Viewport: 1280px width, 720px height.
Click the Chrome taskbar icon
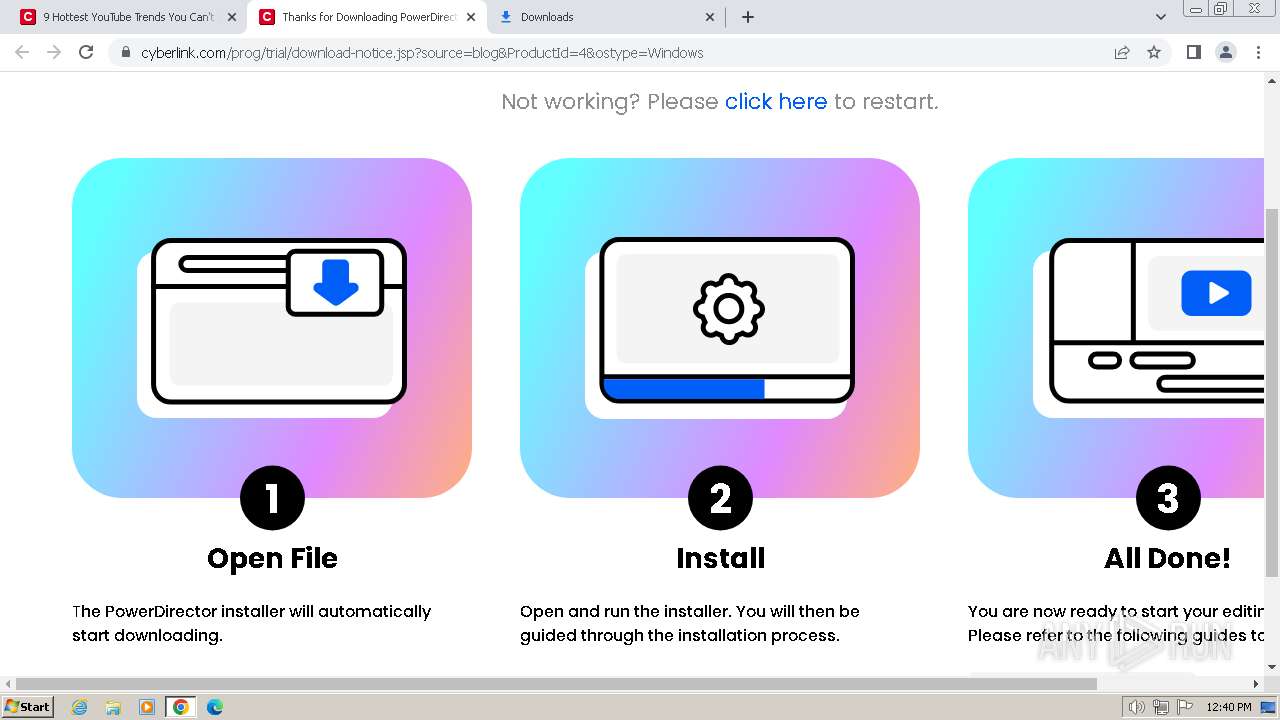(x=181, y=707)
